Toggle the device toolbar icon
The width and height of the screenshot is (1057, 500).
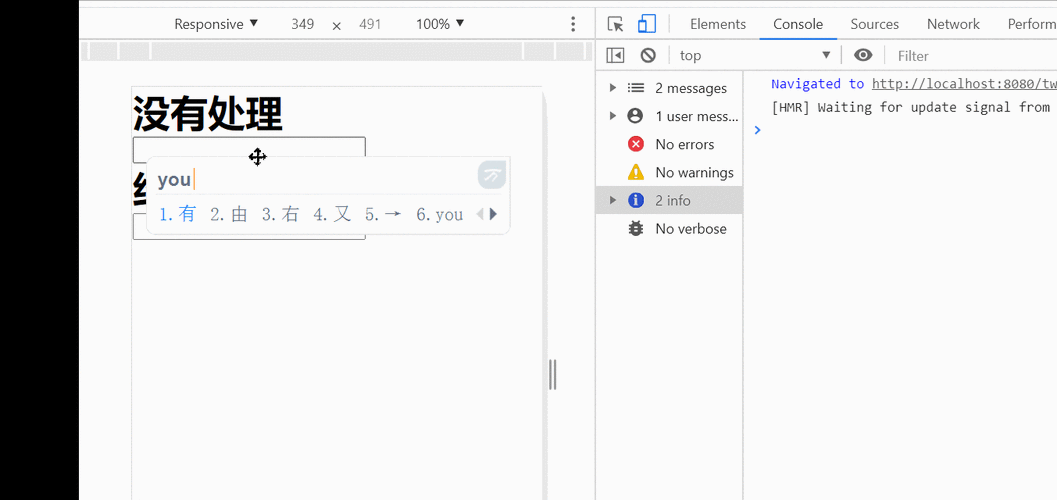pos(647,24)
